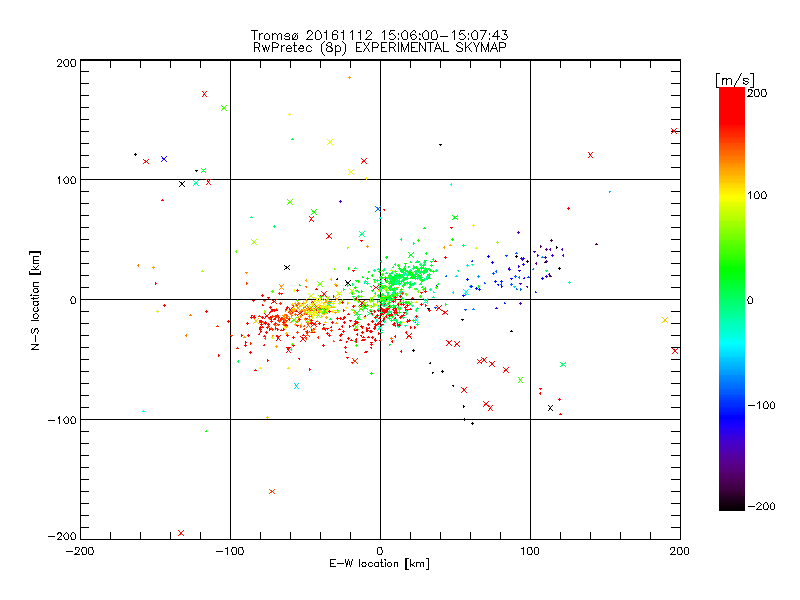Image resolution: width=800 pixels, height=600 pixels.
Task: Select the N-S axis tick label "-100"
Action: (62, 420)
